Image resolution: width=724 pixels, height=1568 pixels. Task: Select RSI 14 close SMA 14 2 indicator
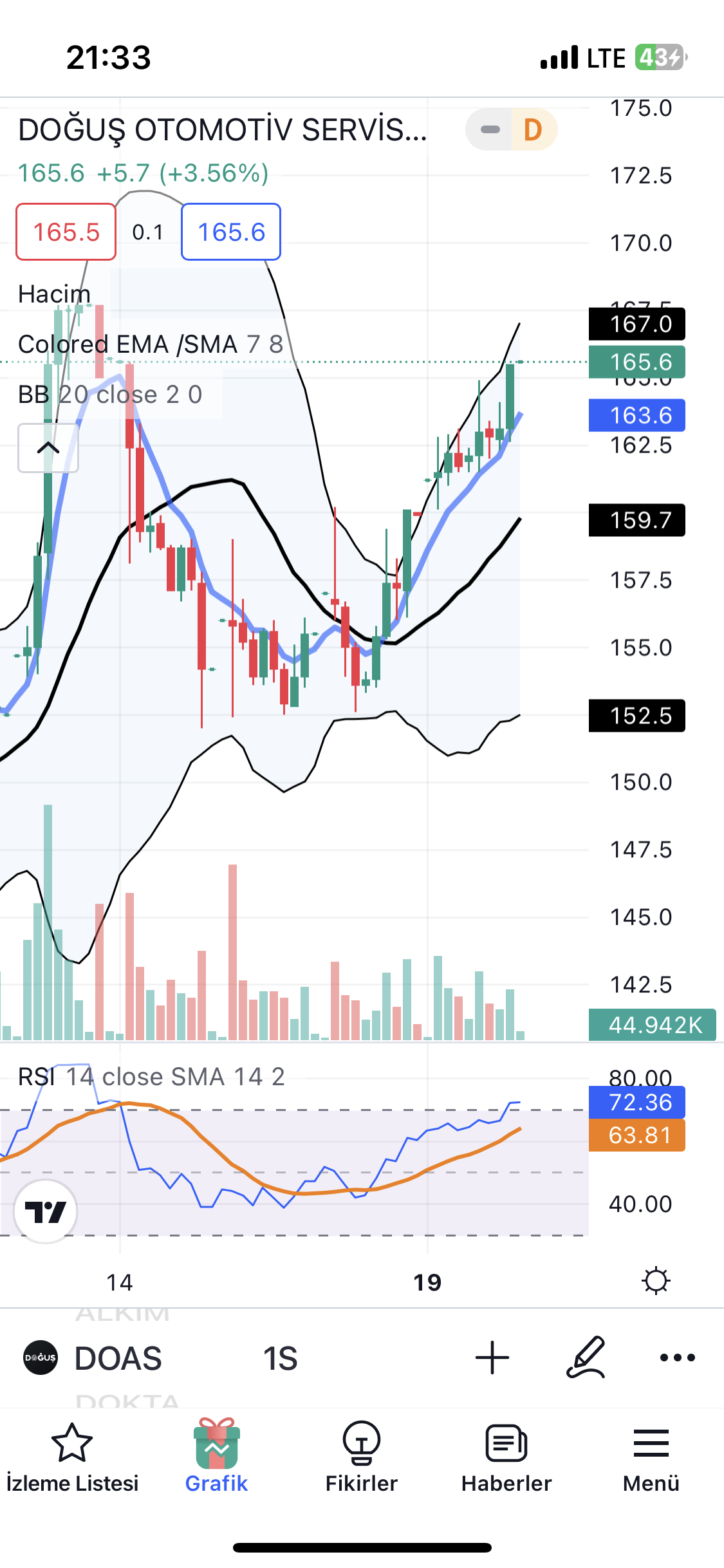[151, 1077]
